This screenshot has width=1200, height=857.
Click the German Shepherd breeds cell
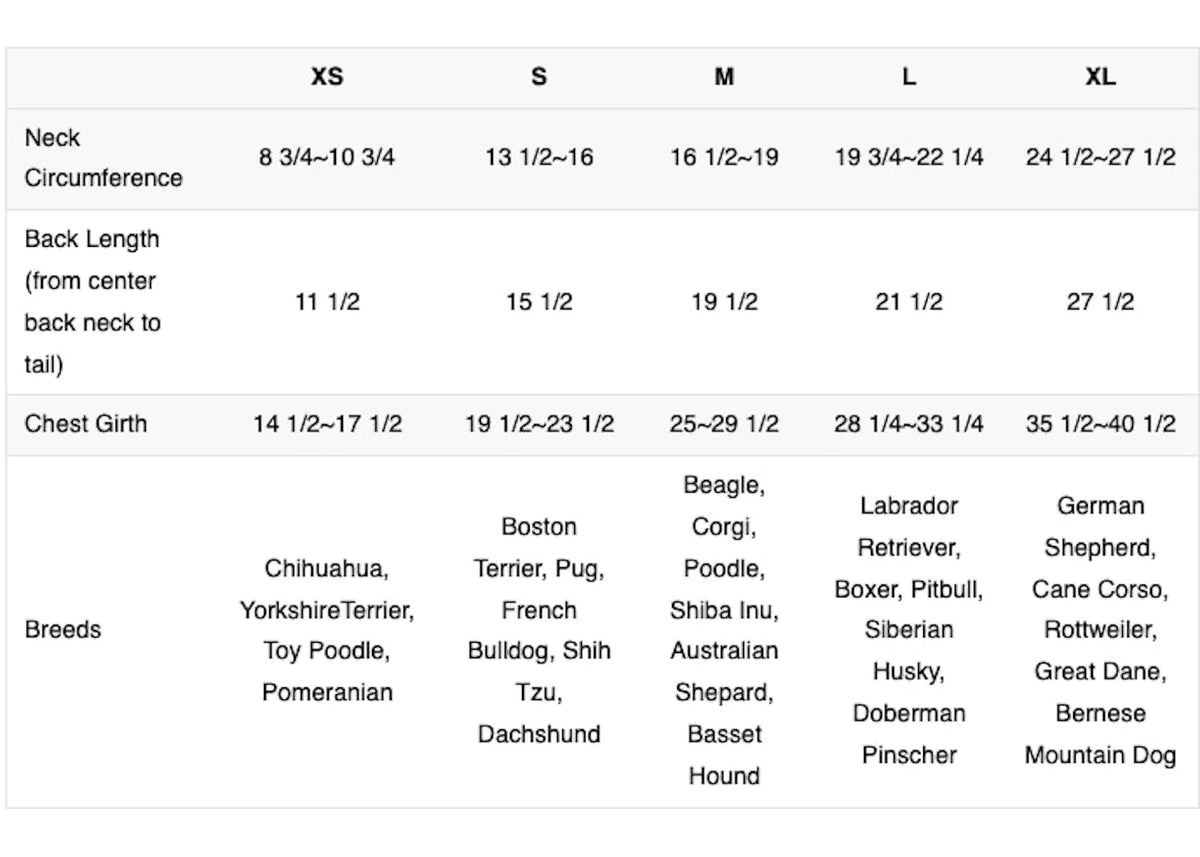1100,630
